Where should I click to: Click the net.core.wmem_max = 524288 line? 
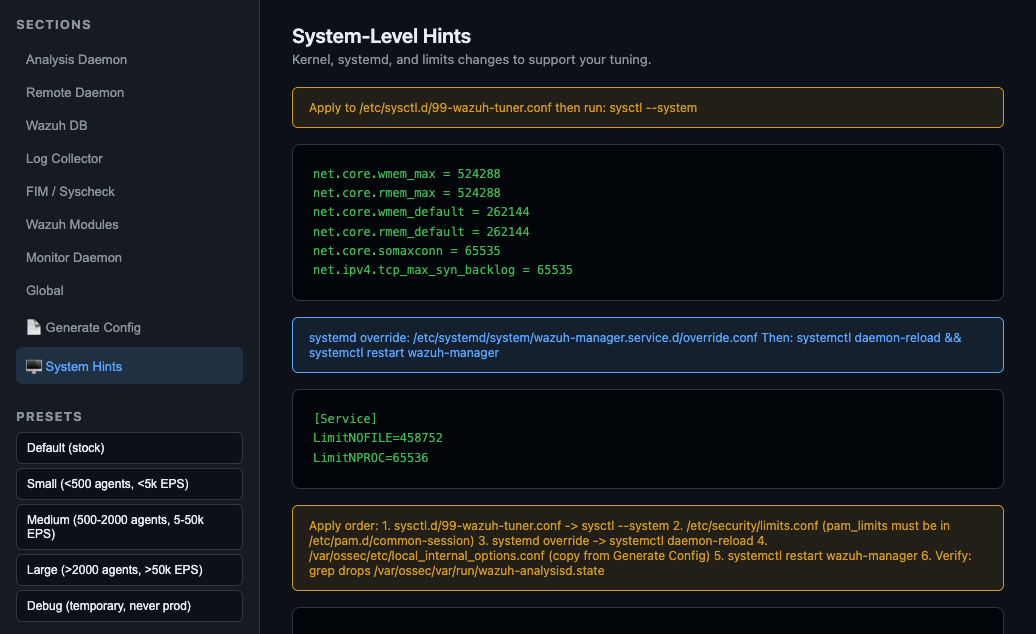[x=406, y=174]
